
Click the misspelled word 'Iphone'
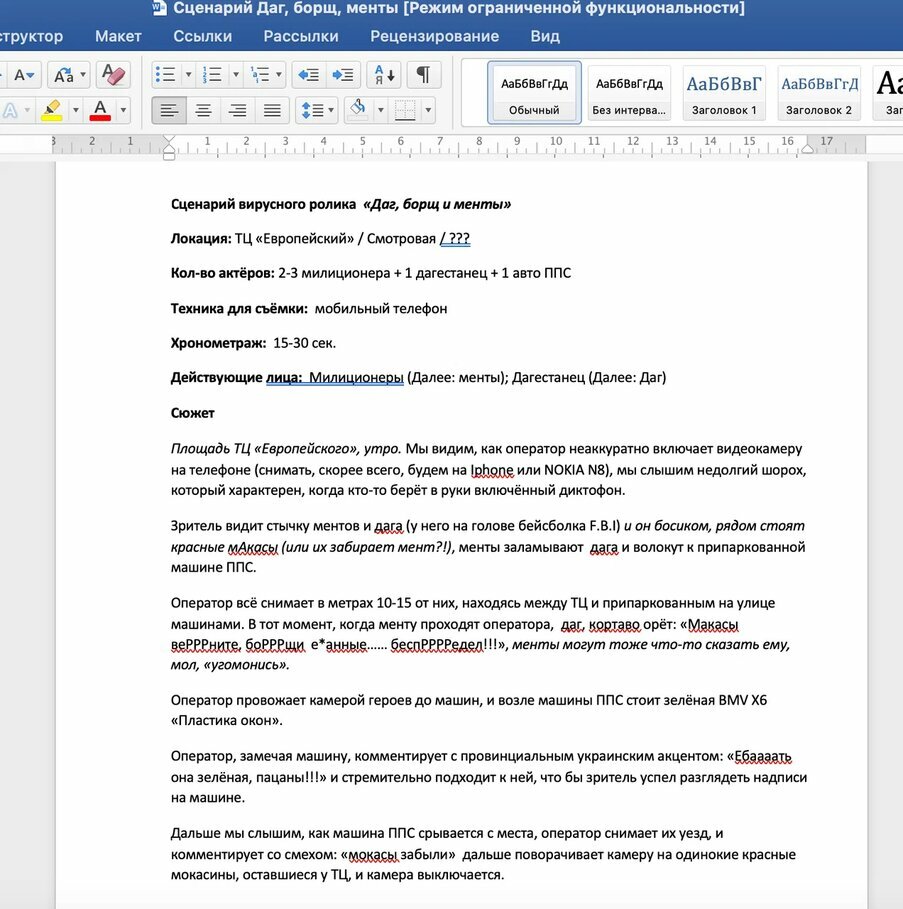click(491, 470)
